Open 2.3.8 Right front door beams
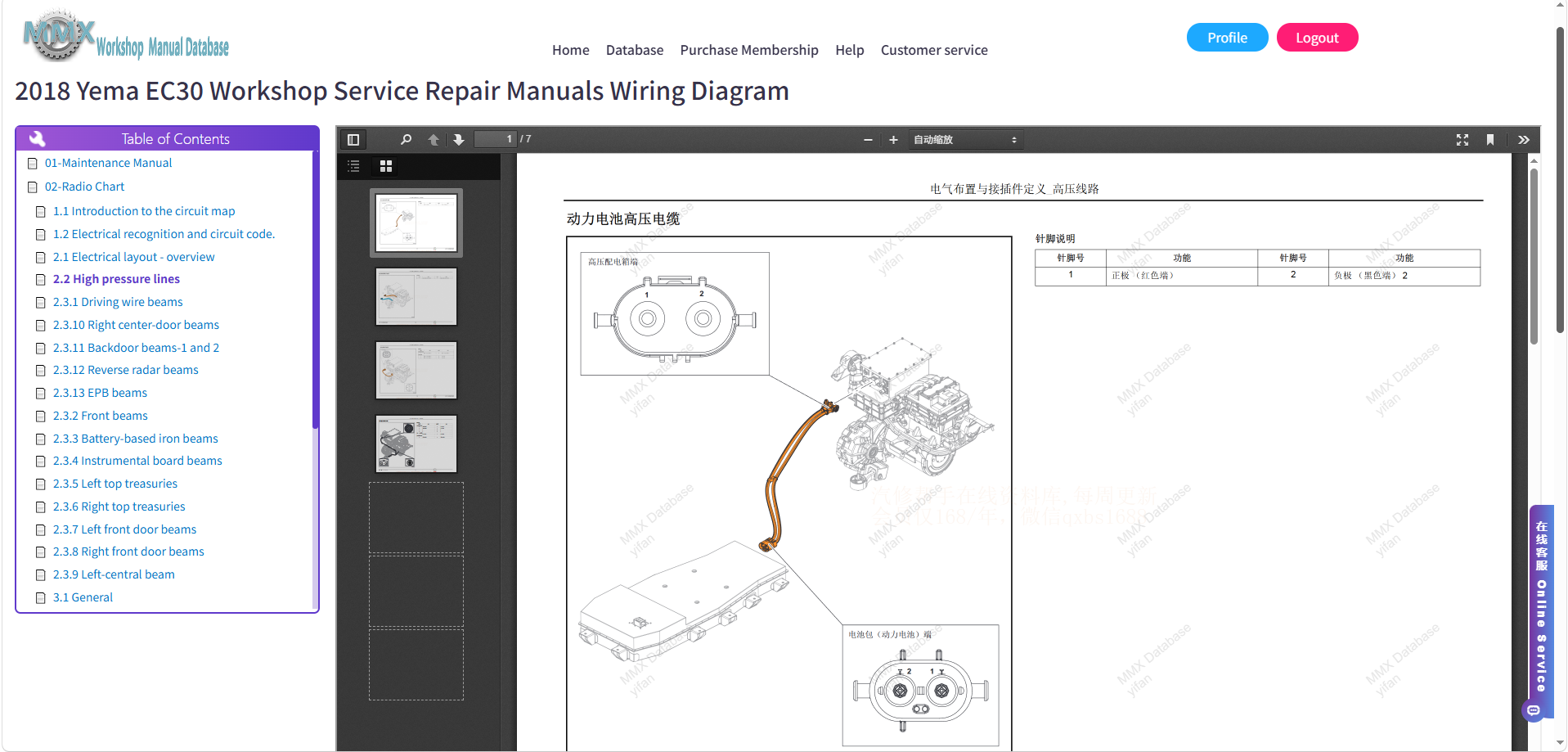Screen dimensions: 1568x752 tap(128, 552)
